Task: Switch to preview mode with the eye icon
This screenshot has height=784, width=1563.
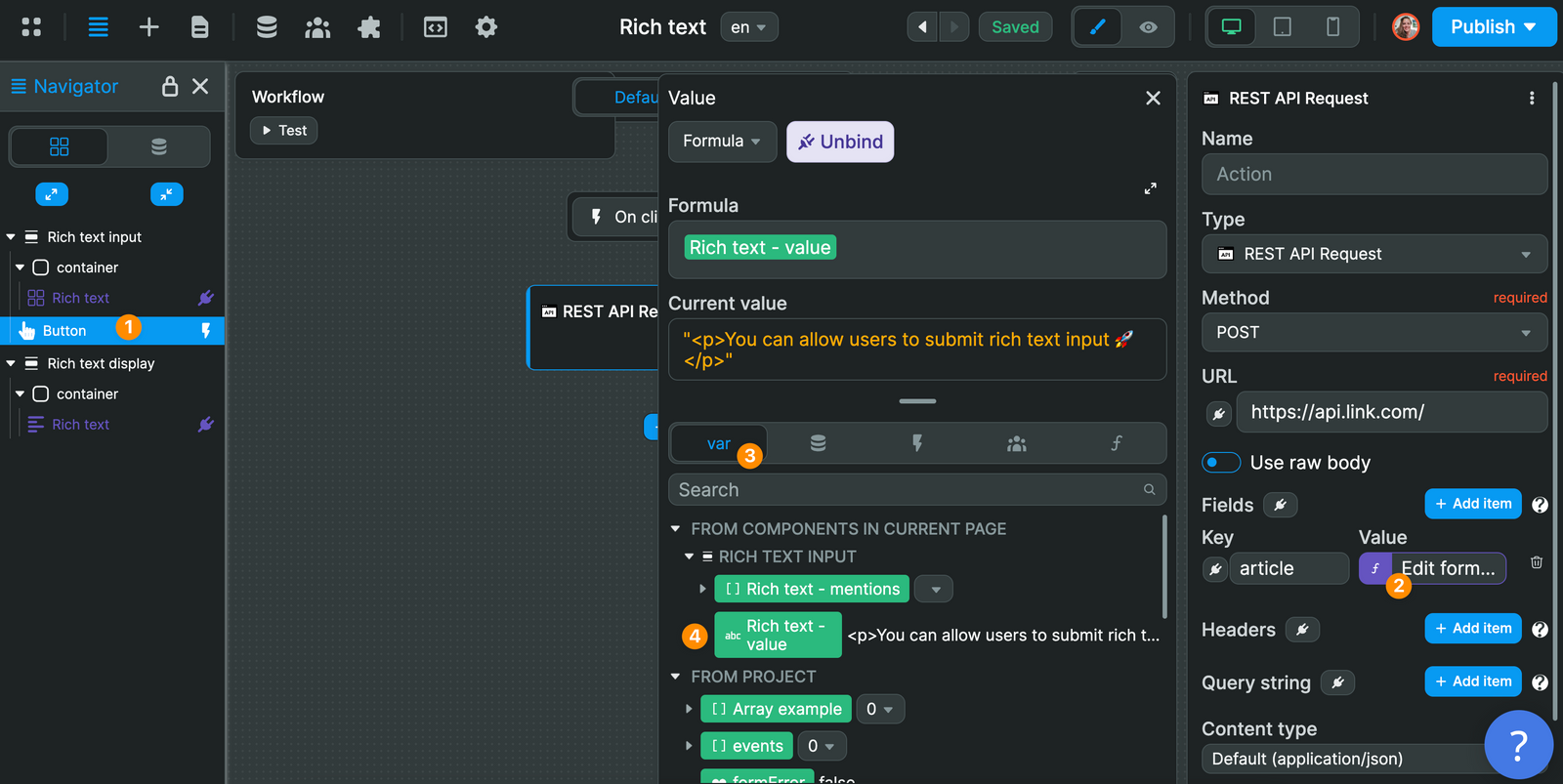Action: (x=1148, y=27)
